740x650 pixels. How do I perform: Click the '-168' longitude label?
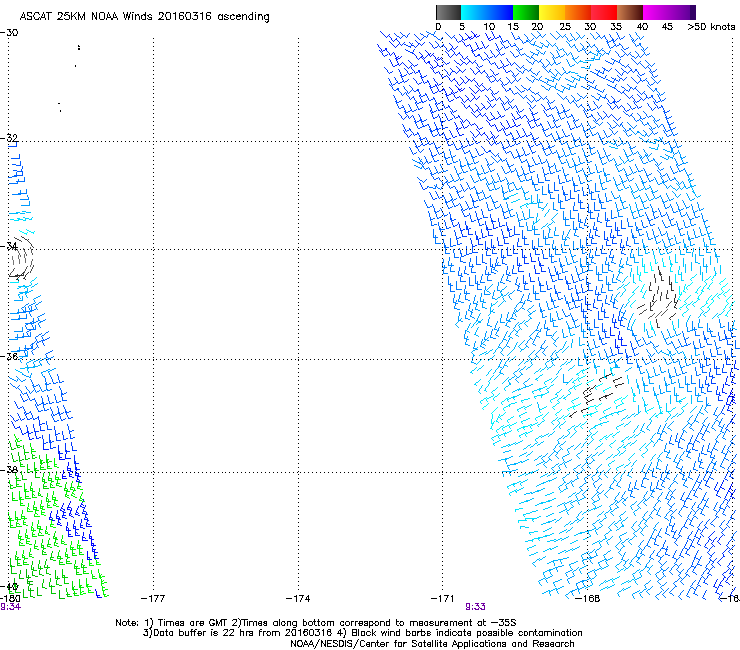tap(587, 599)
